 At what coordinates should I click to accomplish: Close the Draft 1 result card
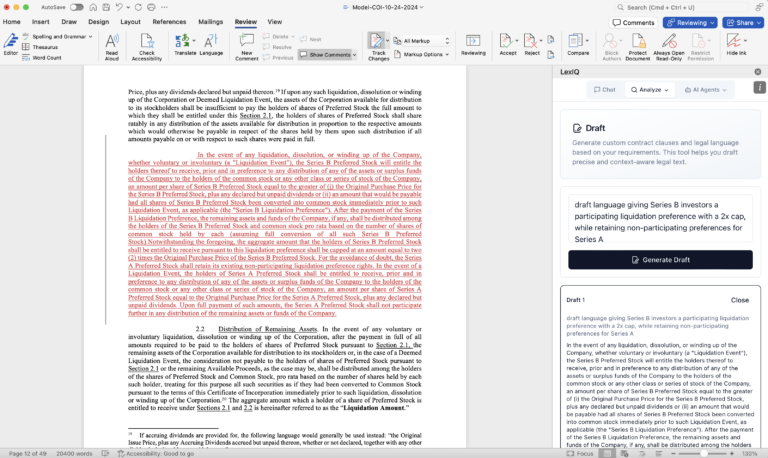pyautogui.click(x=739, y=300)
